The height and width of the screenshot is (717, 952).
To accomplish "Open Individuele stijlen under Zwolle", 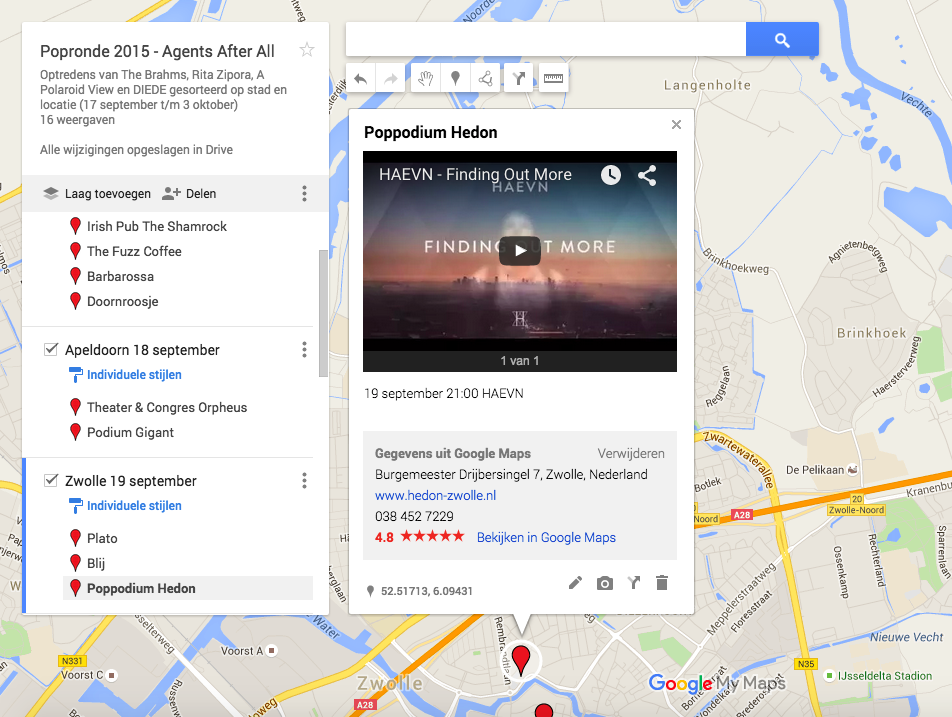I will 134,506.
